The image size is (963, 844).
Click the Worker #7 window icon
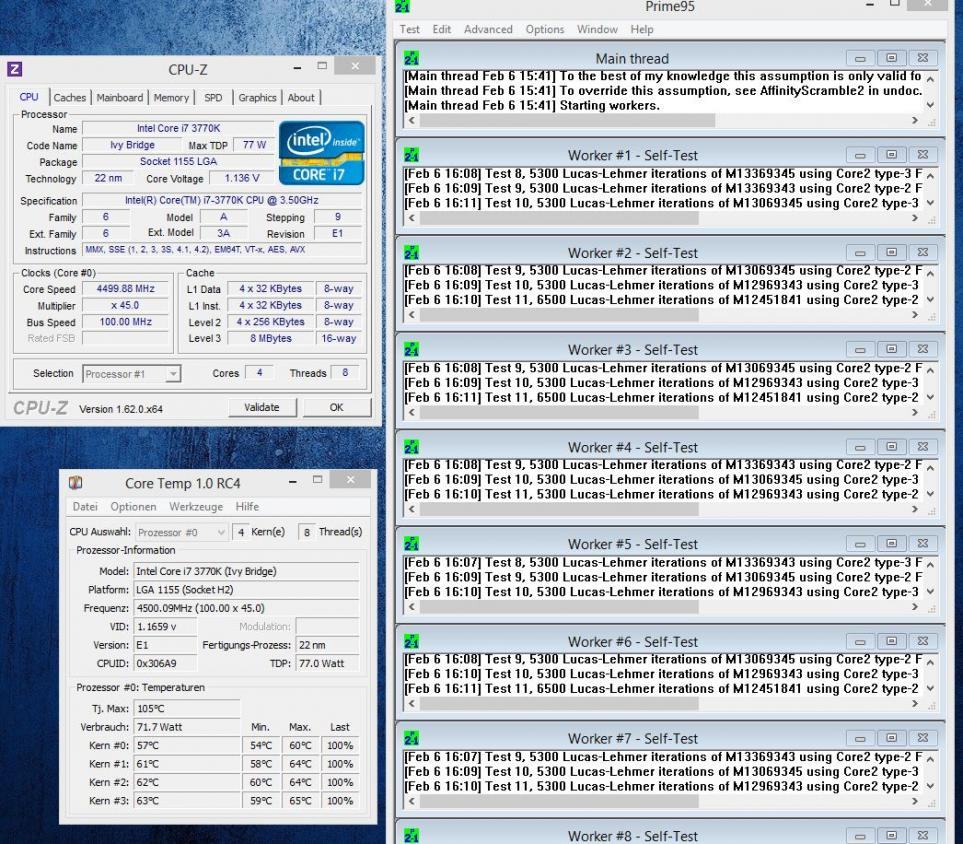tap(411, 738)
